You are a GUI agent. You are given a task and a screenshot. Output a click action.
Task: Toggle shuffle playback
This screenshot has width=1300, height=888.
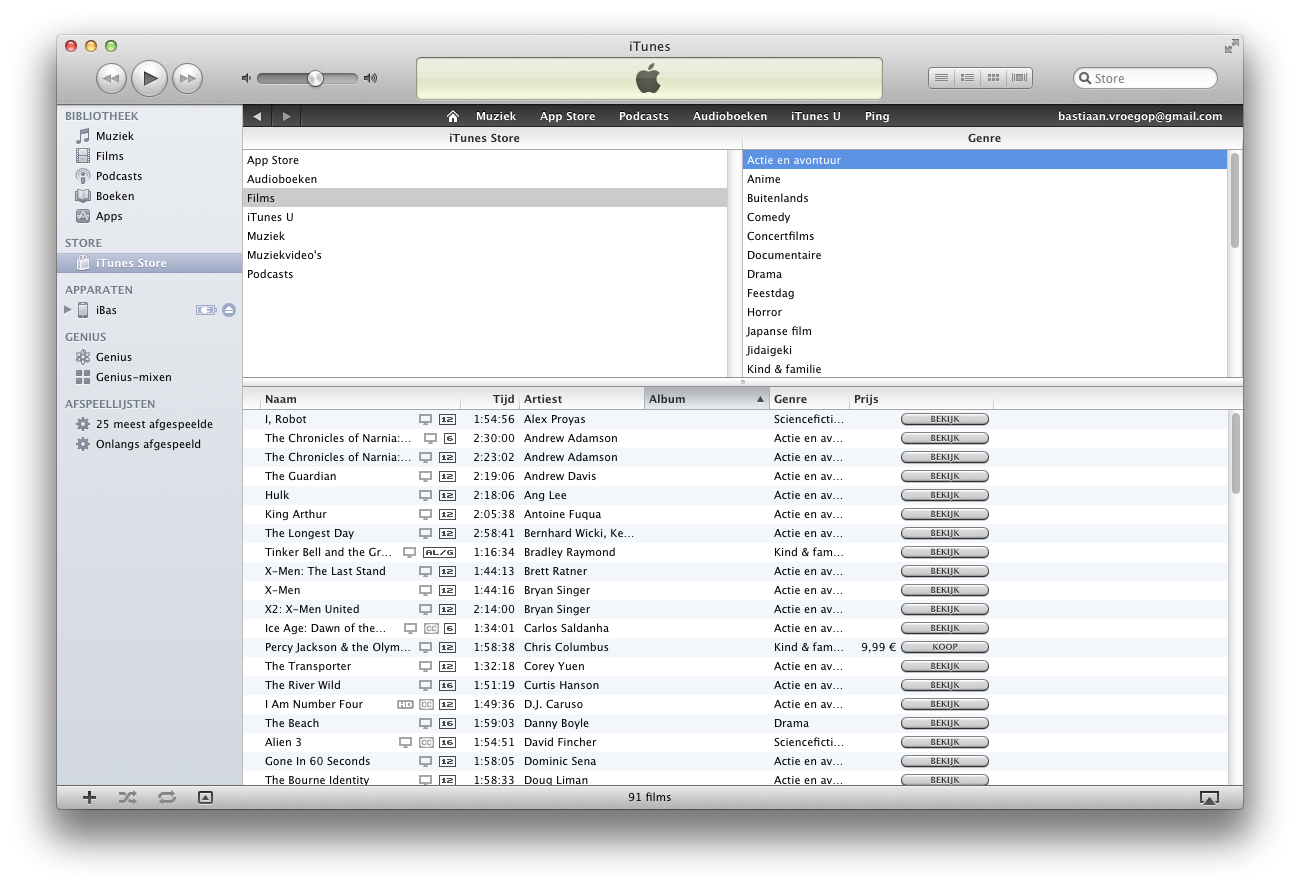pos(128,797)
